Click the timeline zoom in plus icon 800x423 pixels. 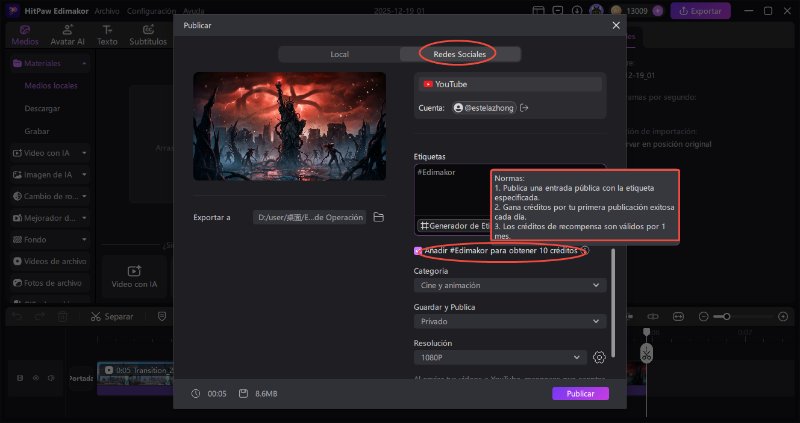click(x=783, y=317)
